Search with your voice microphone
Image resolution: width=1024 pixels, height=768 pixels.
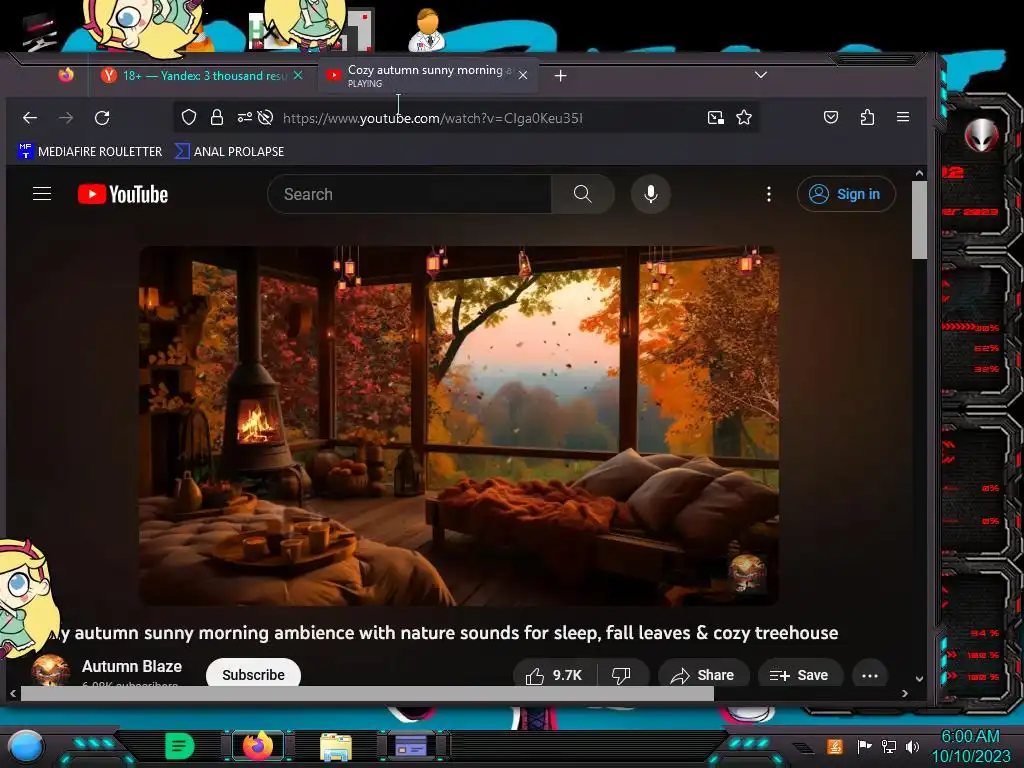point(650,194)
